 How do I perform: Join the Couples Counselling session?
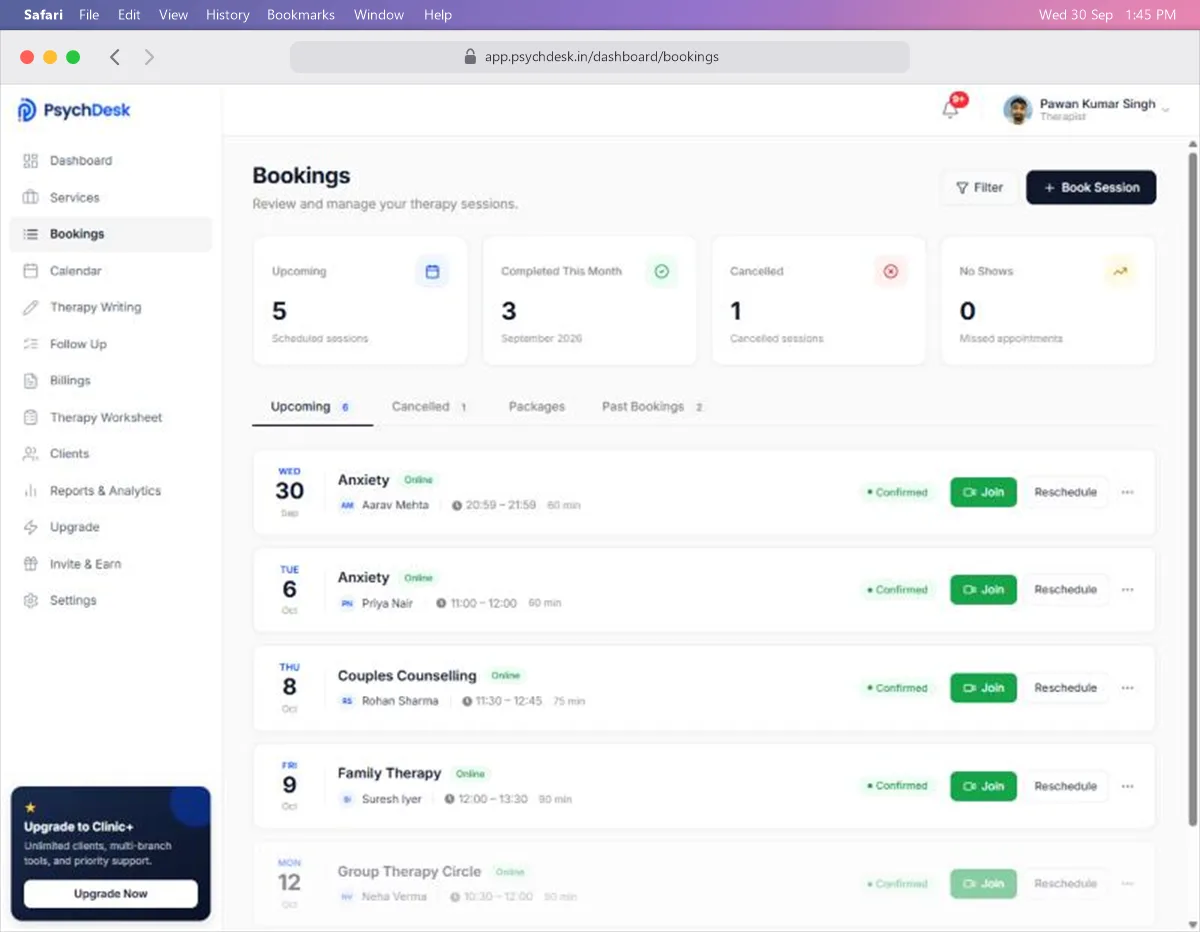983,688
